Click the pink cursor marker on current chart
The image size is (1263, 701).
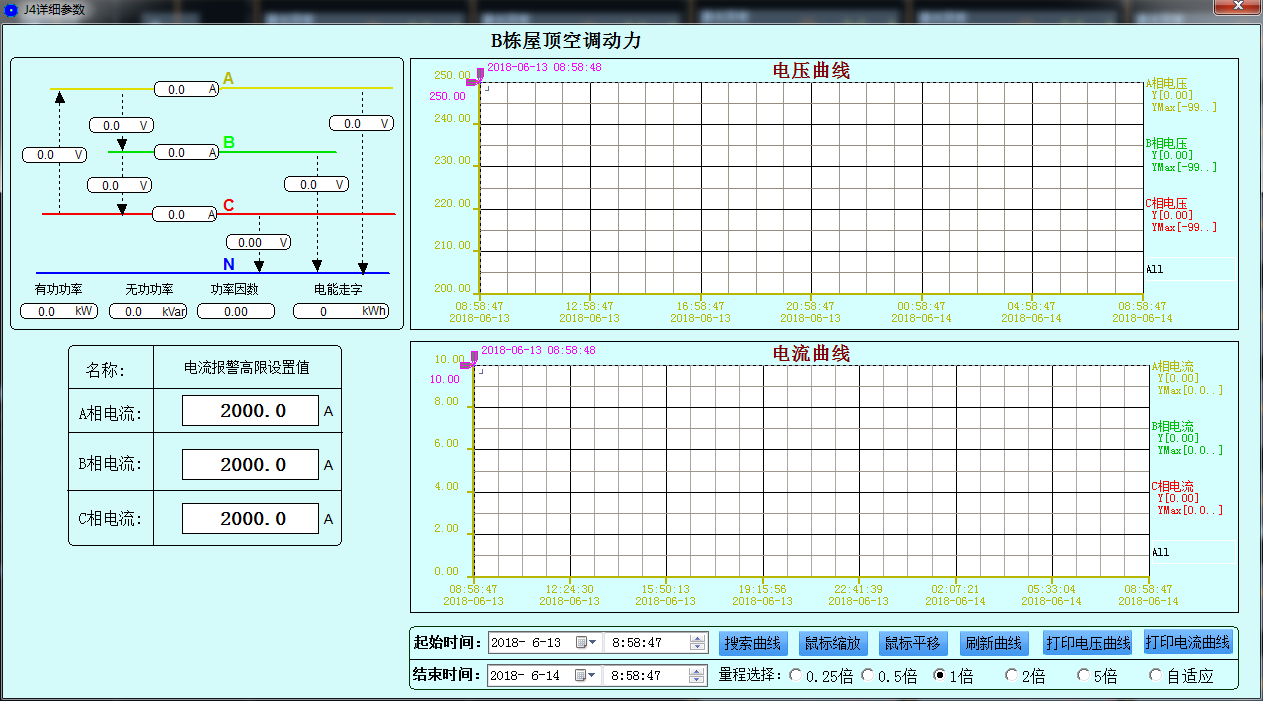click(474, 357)
